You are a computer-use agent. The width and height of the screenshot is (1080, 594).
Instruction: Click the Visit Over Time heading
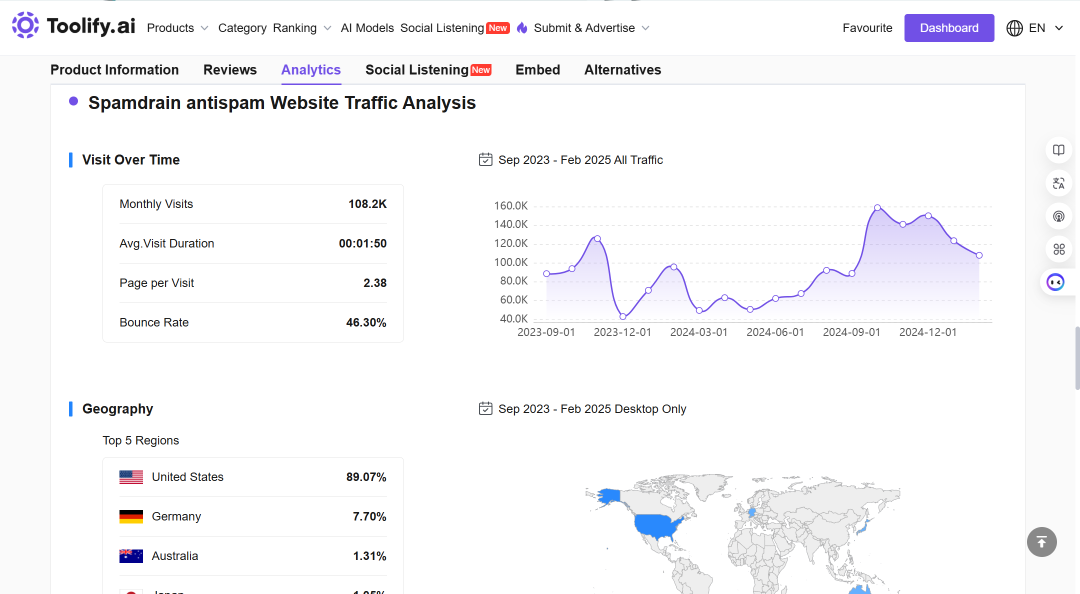coord(131,160)
